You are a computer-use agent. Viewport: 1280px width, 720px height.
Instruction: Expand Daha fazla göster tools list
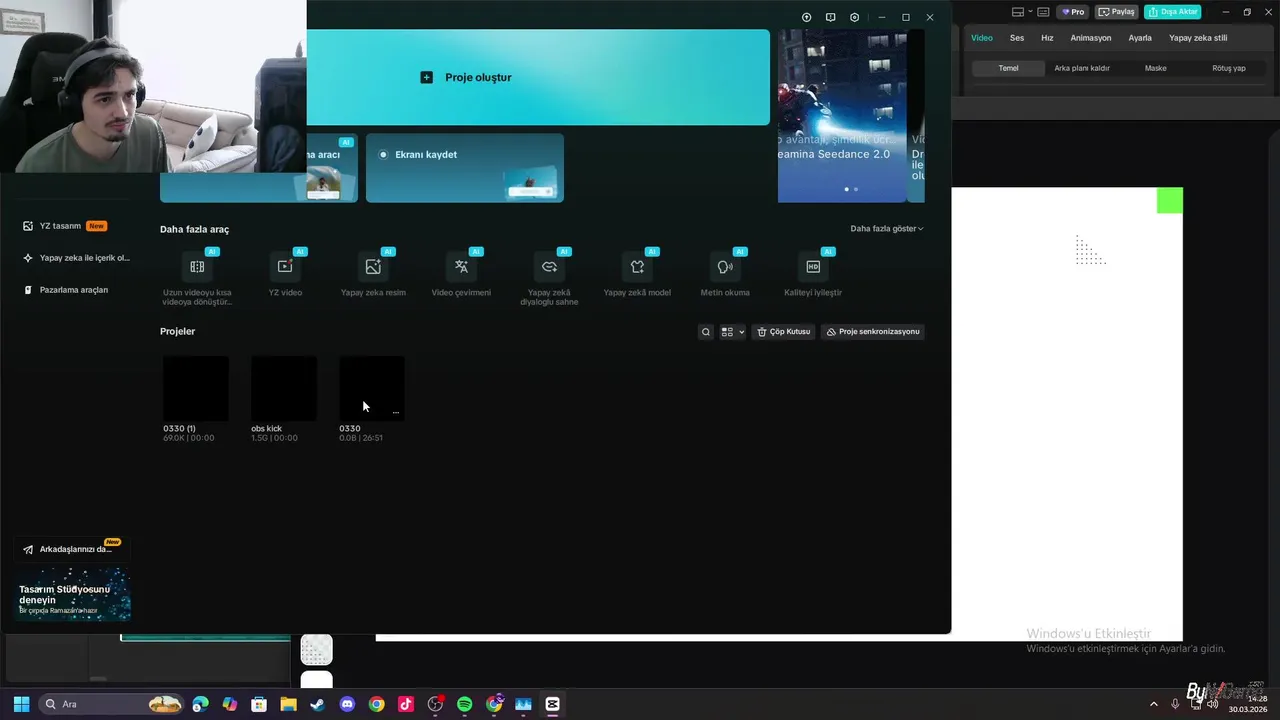[x=887, y=229]
